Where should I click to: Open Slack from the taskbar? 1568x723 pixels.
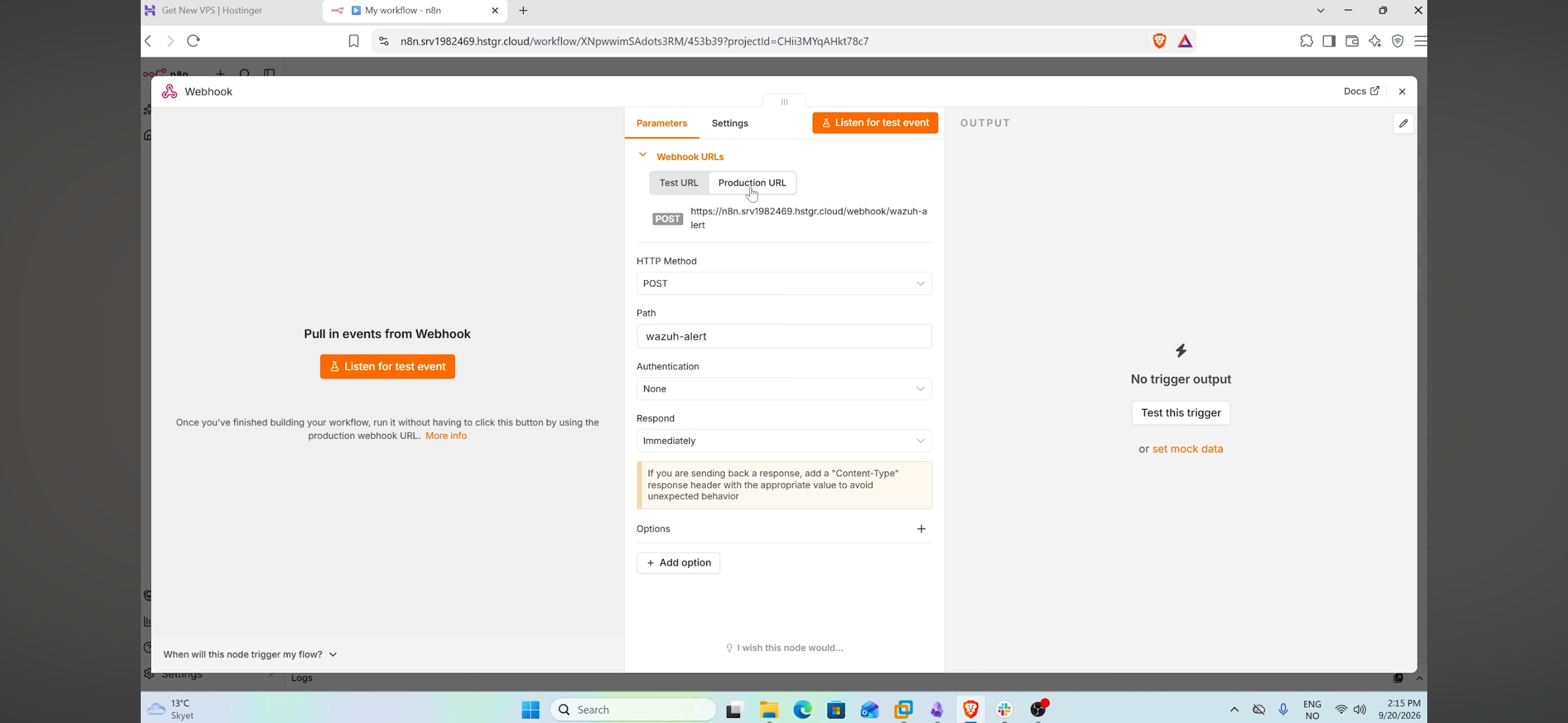pyautogui.click(x=1004, y=710)
